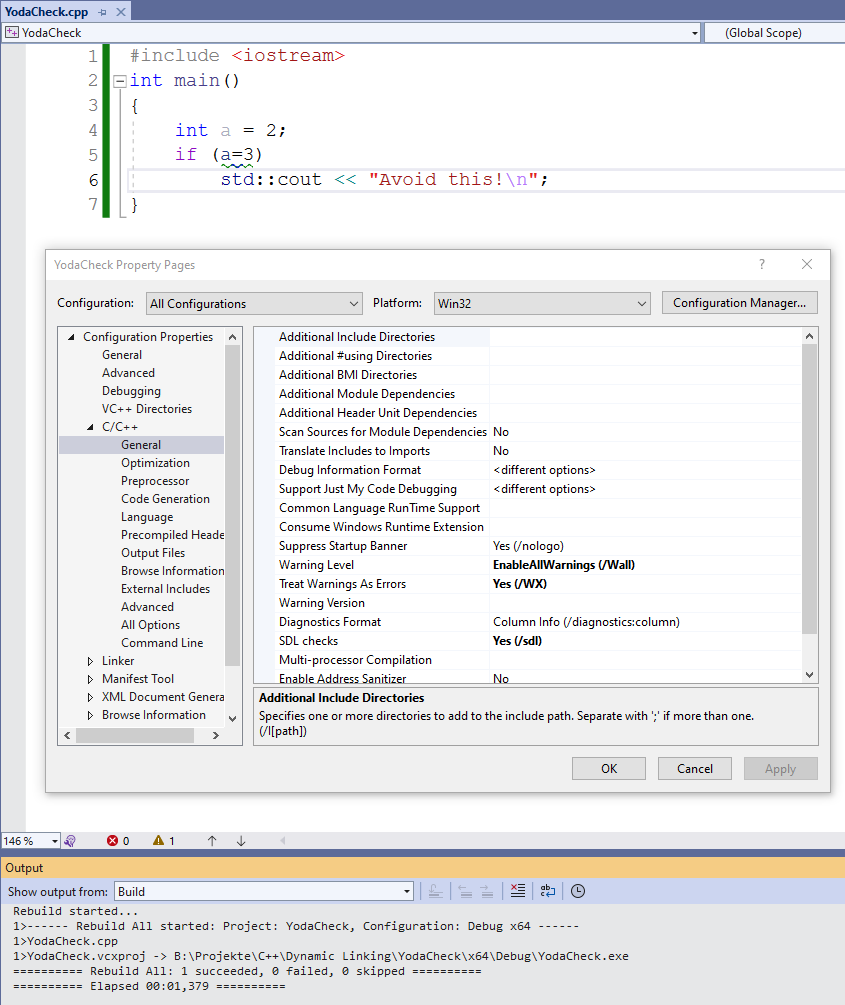Select Command Line tree item
This screenshot has width=845, height=1005.
(x=162, y=642)
